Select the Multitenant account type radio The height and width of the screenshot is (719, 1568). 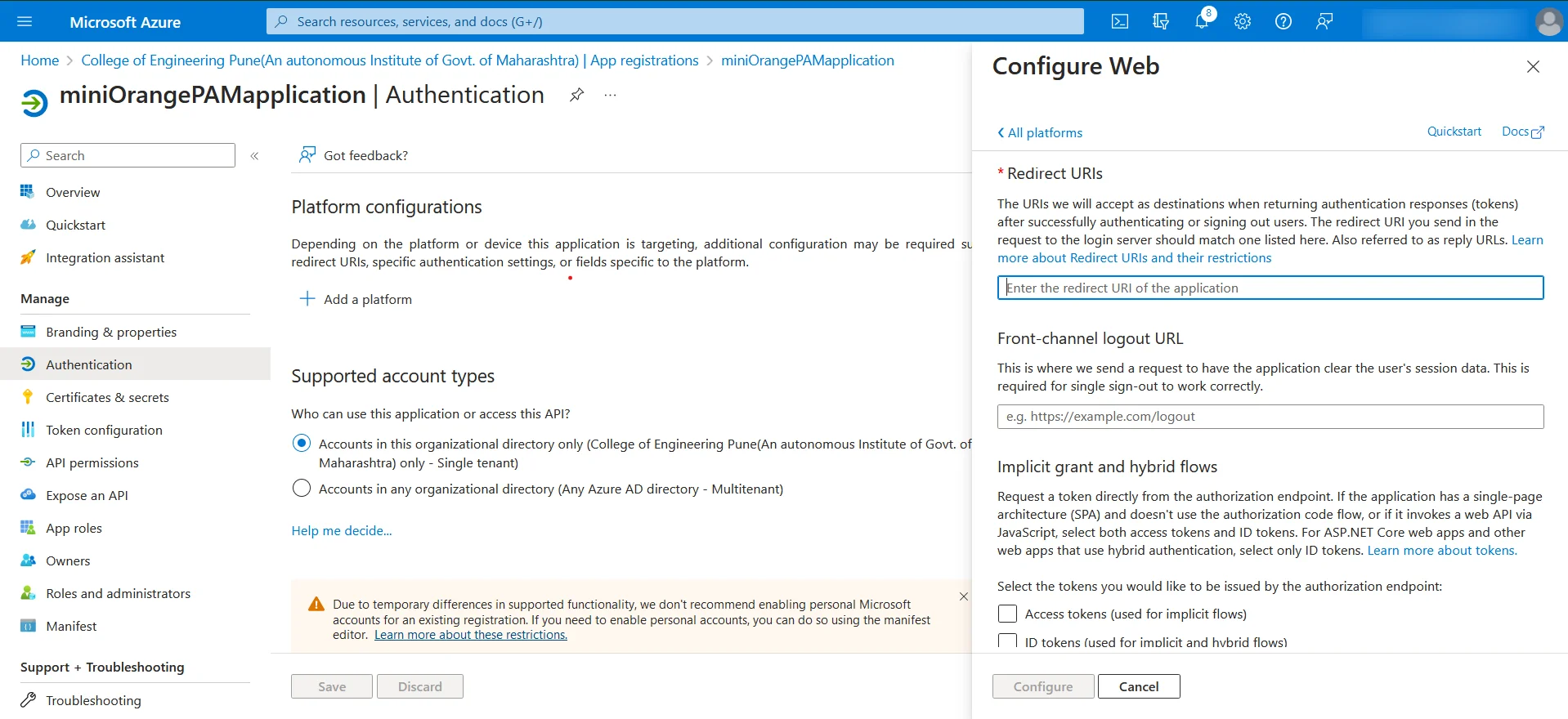click(x=302, y=489)
